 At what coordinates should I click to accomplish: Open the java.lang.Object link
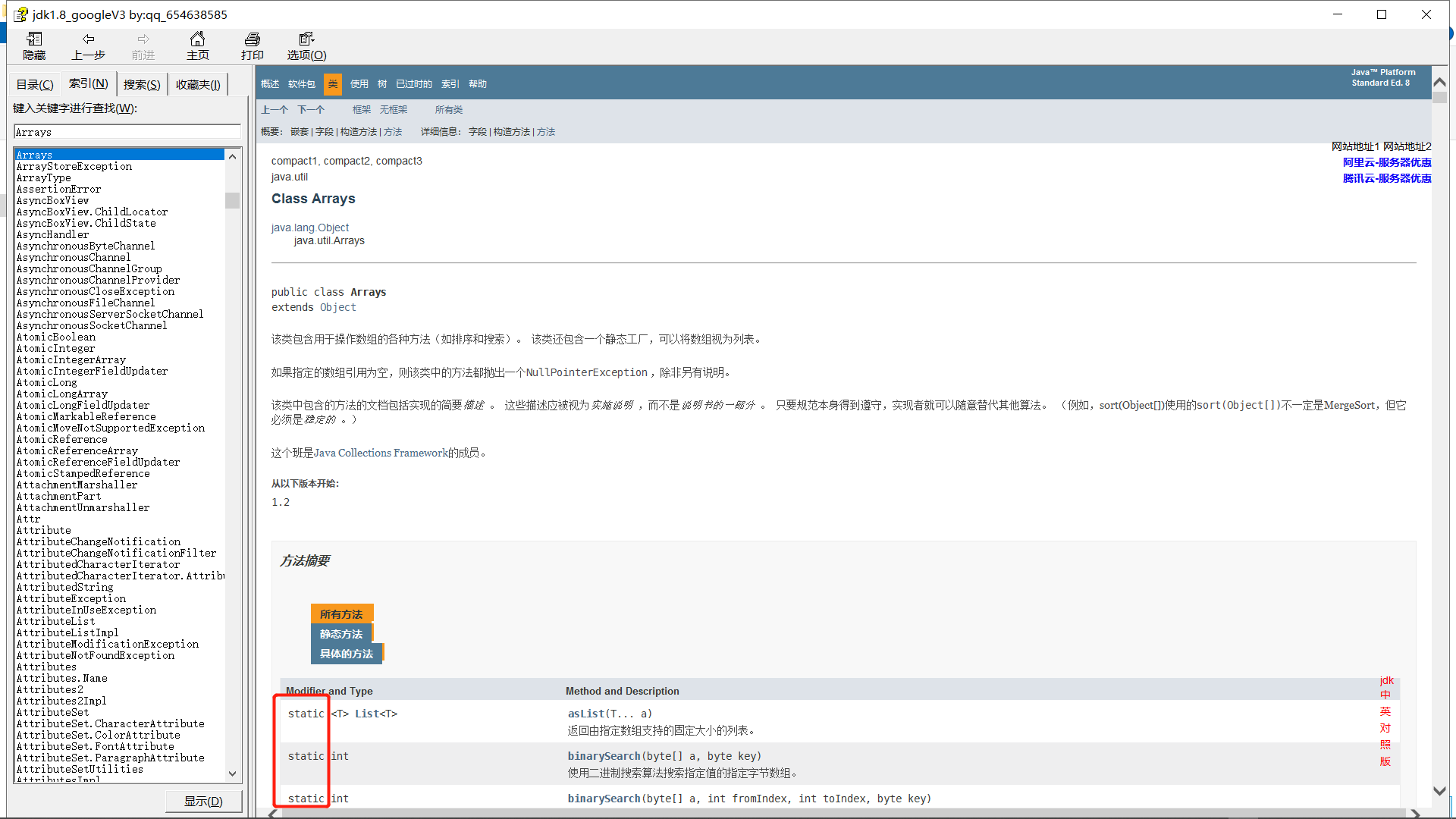coord(310,227)
